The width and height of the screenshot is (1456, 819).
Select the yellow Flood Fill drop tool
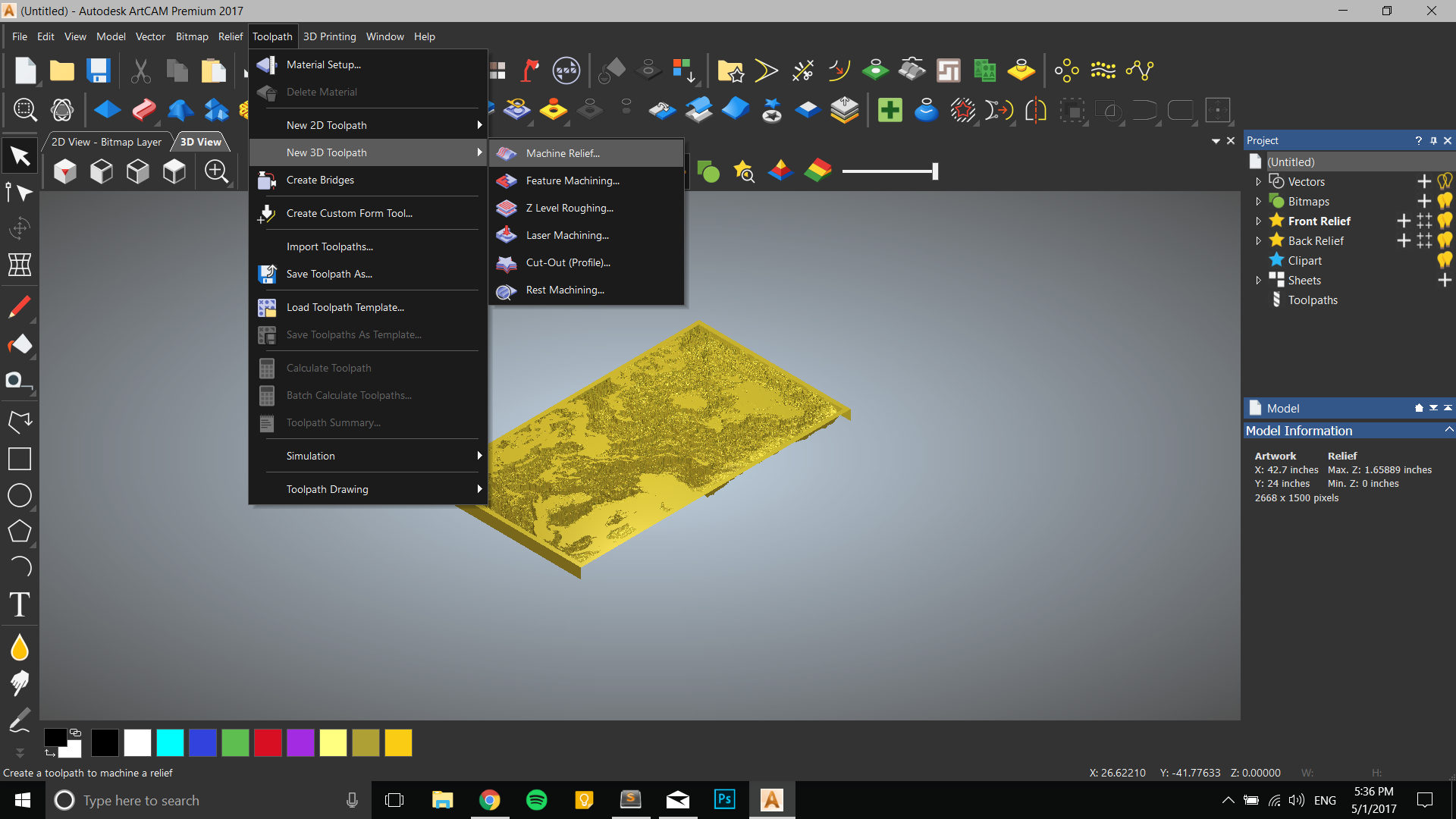pyautogui.click(x=20, y=648)
